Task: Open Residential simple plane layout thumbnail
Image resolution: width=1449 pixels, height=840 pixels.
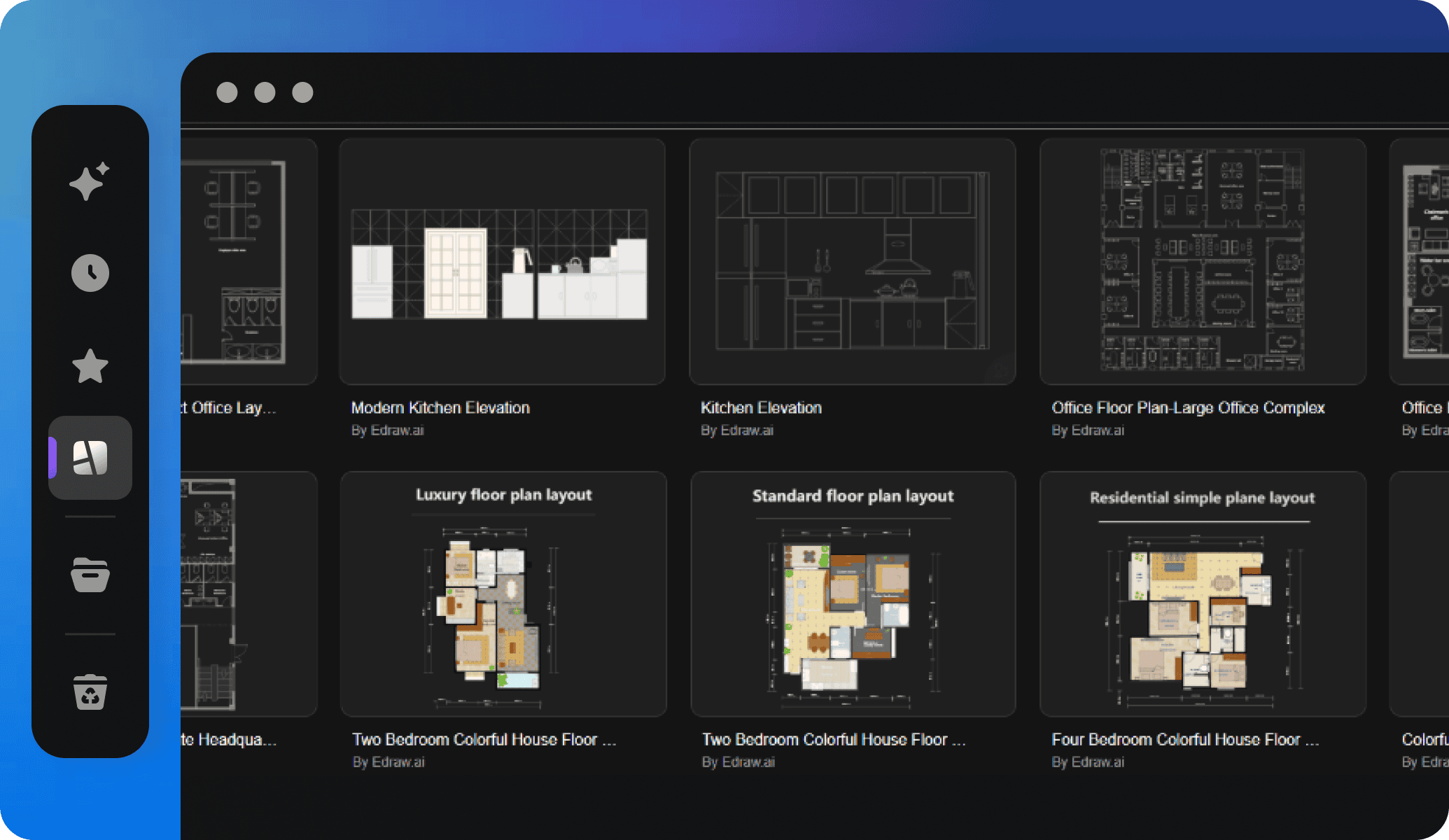Action: coord(1202,594)
